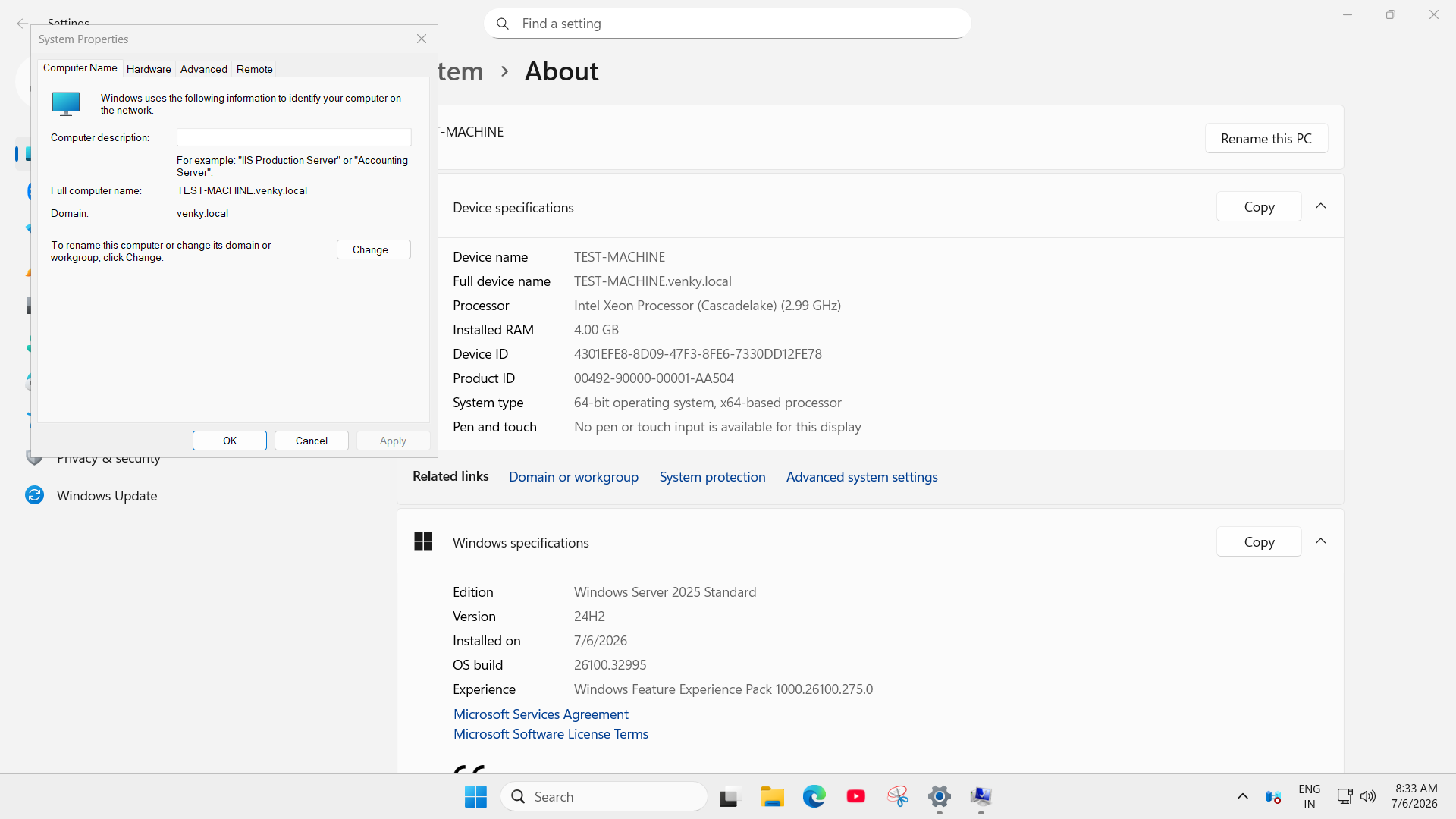
Task: Open the Snipping Tool taskbar icon
Action: 898,796
